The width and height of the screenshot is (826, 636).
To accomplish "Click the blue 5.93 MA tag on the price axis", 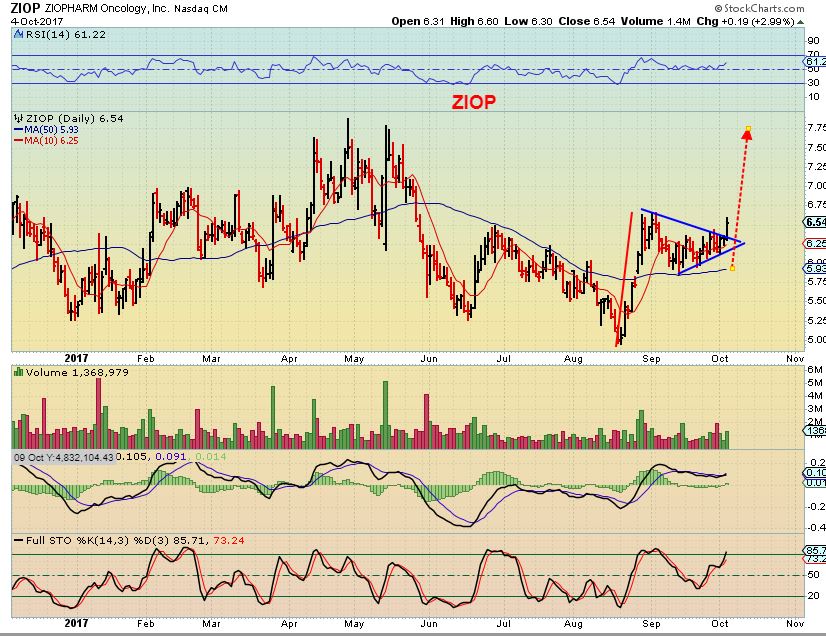I will coord(815,269).
